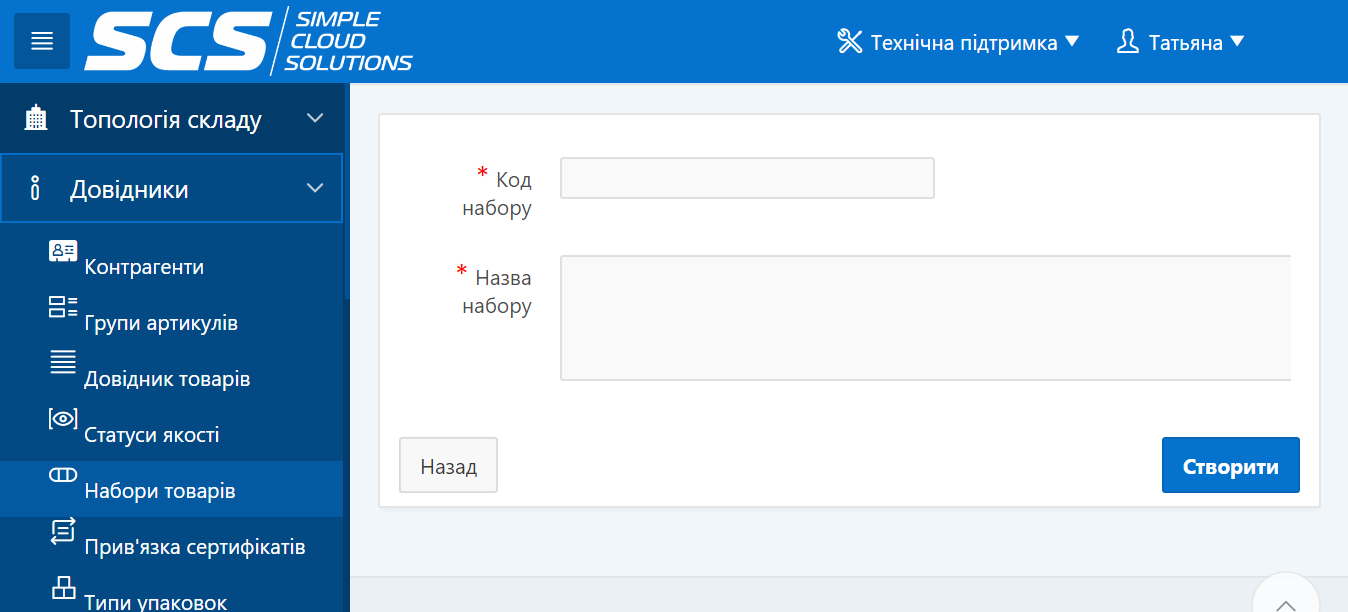
Task: Click the Створити button
Action: (x=1231, y=466)
